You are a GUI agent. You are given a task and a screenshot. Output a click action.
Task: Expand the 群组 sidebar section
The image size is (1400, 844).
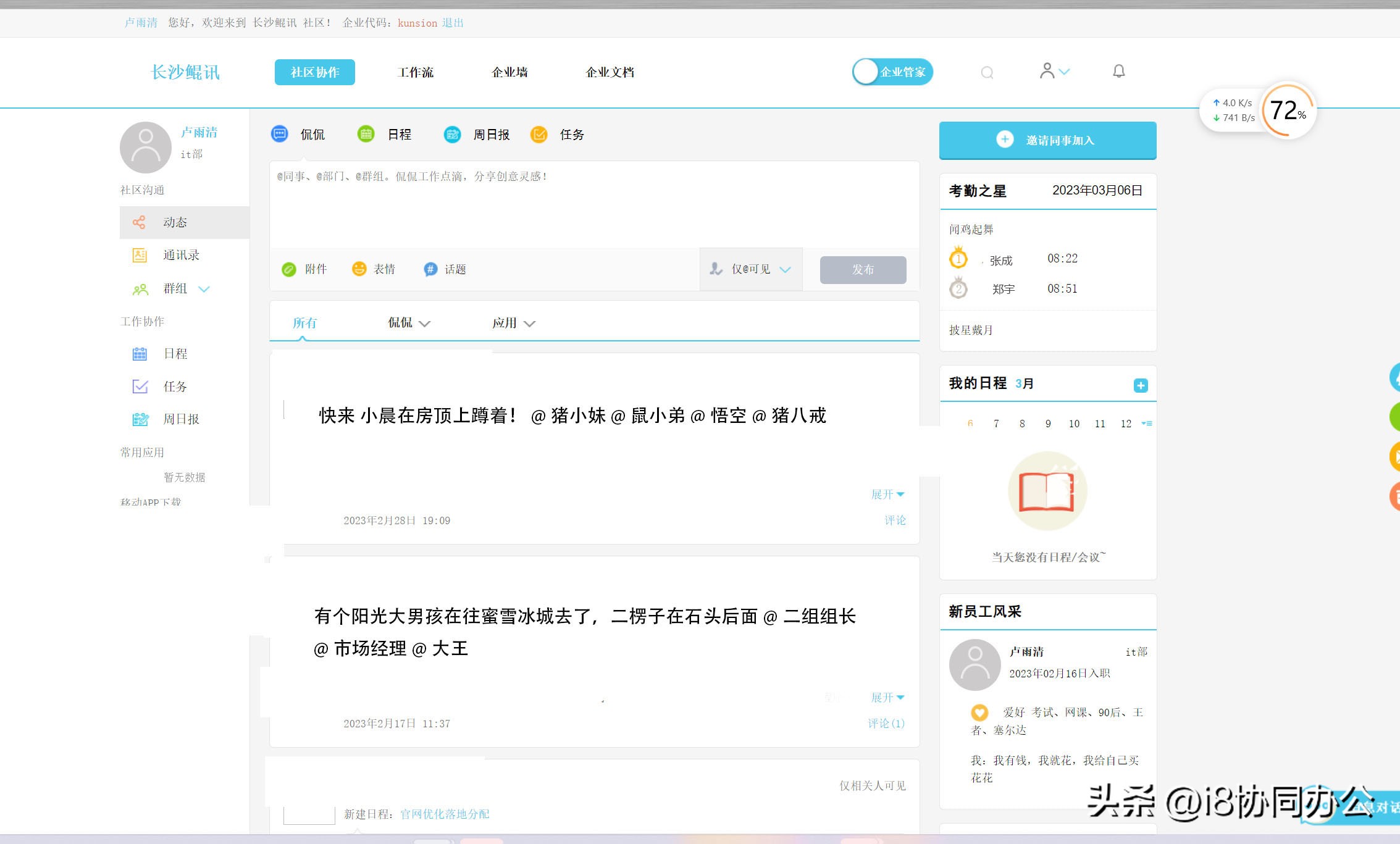coord(204,289)
